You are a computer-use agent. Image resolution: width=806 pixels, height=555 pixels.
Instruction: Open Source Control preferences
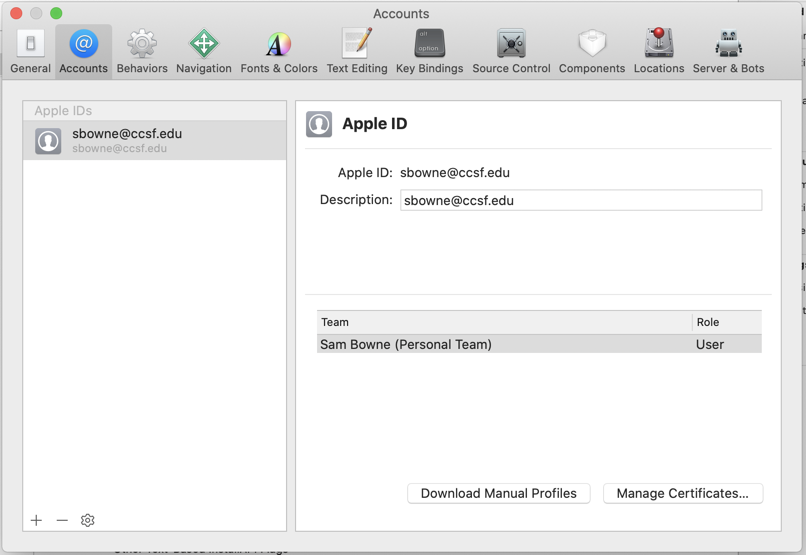click(511, 50)
